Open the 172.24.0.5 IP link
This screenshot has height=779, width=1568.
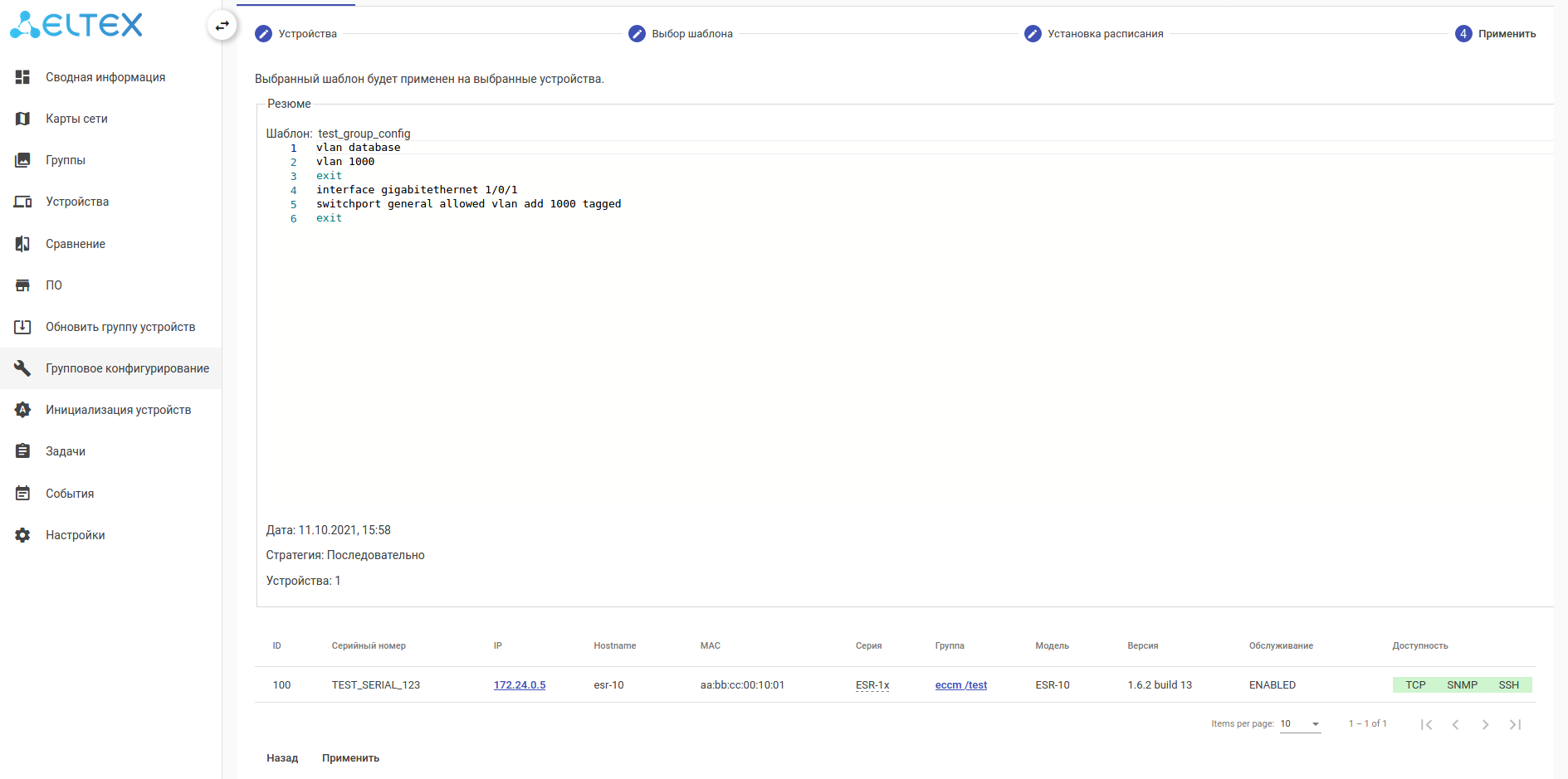point(520,685)
